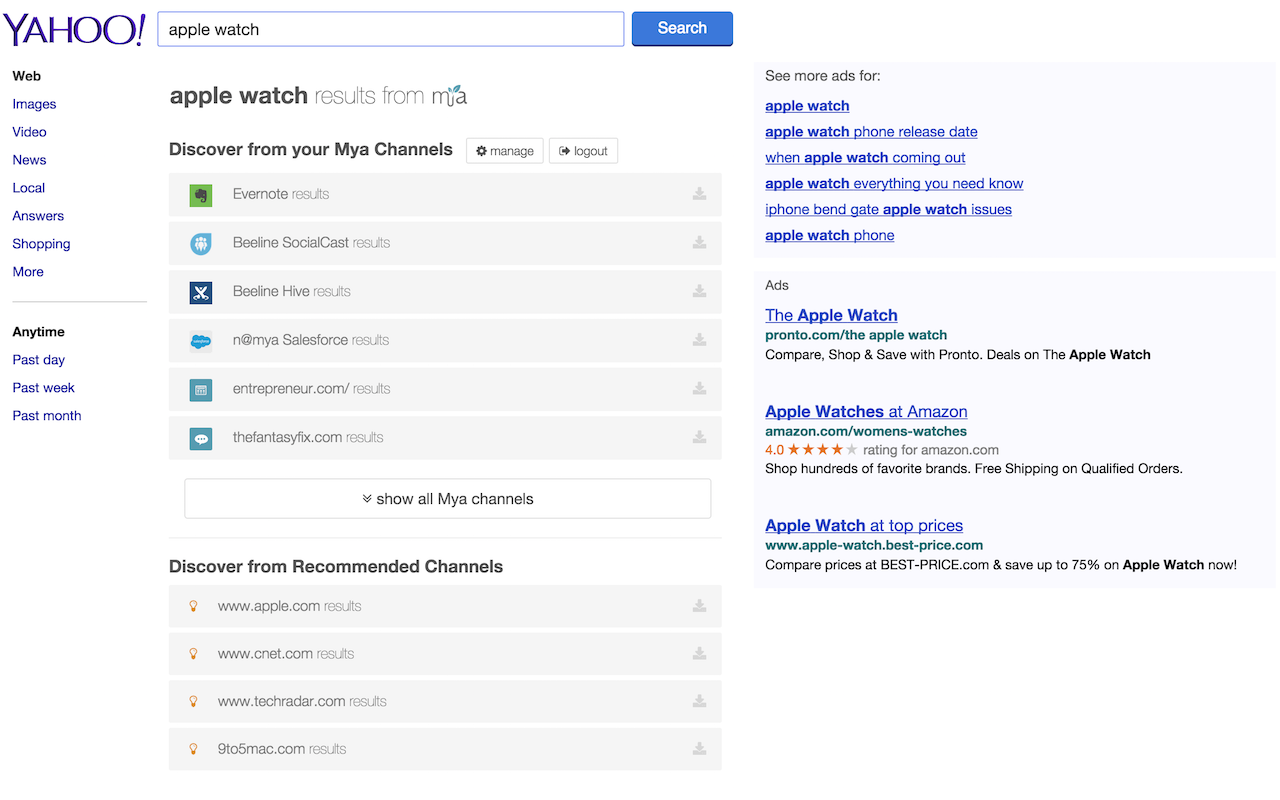This screenshot has width=1280, height=800.
Task: Open Shopping search category
Action: tap(41, 244)
